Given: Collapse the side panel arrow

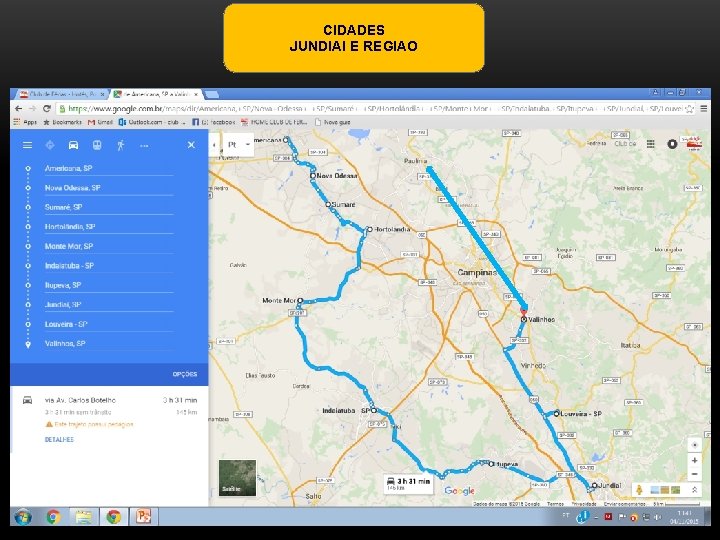Looking at the screenshot, I should click(x=214, y=145).
